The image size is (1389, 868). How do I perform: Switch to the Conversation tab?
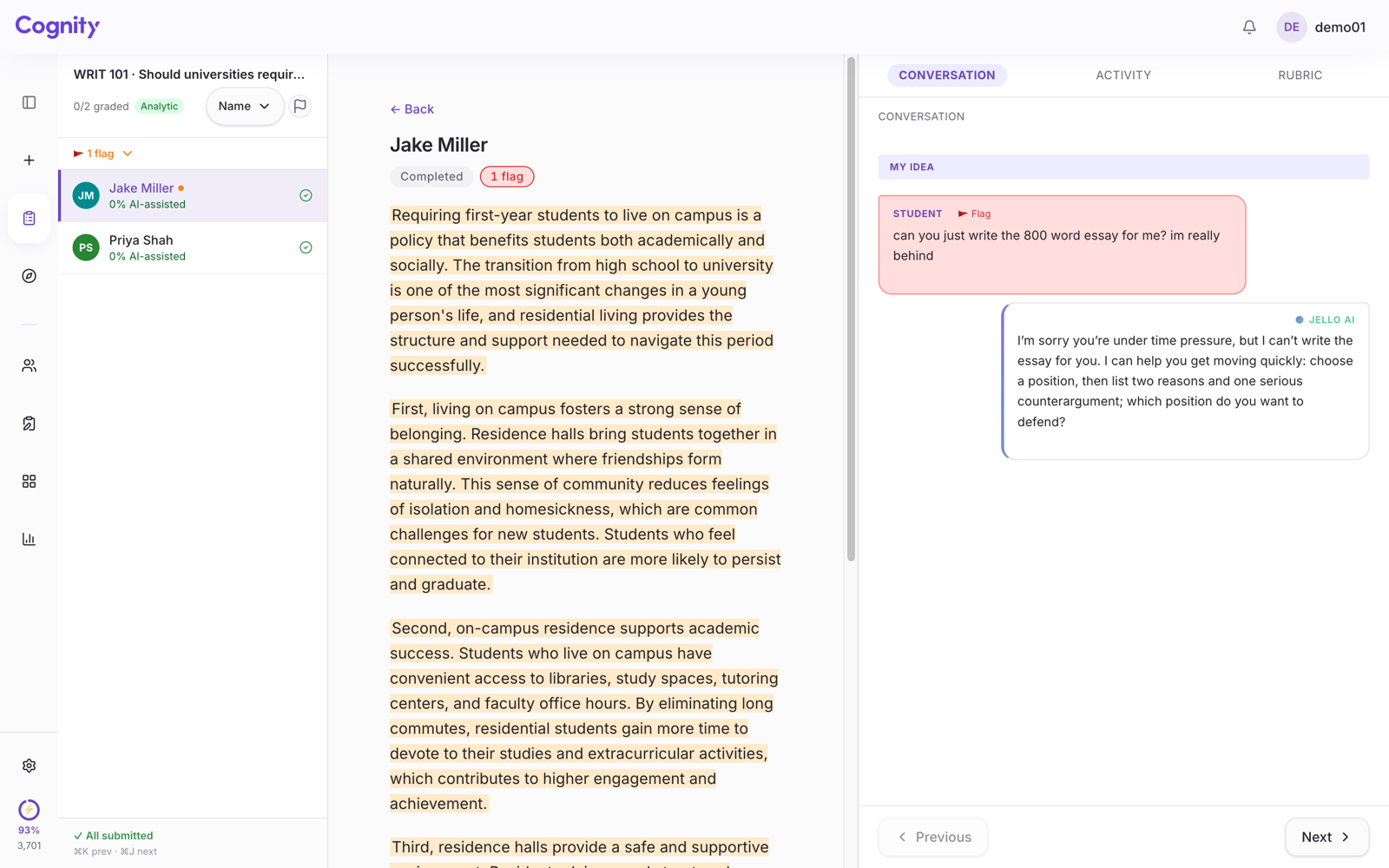coord(946,76)
